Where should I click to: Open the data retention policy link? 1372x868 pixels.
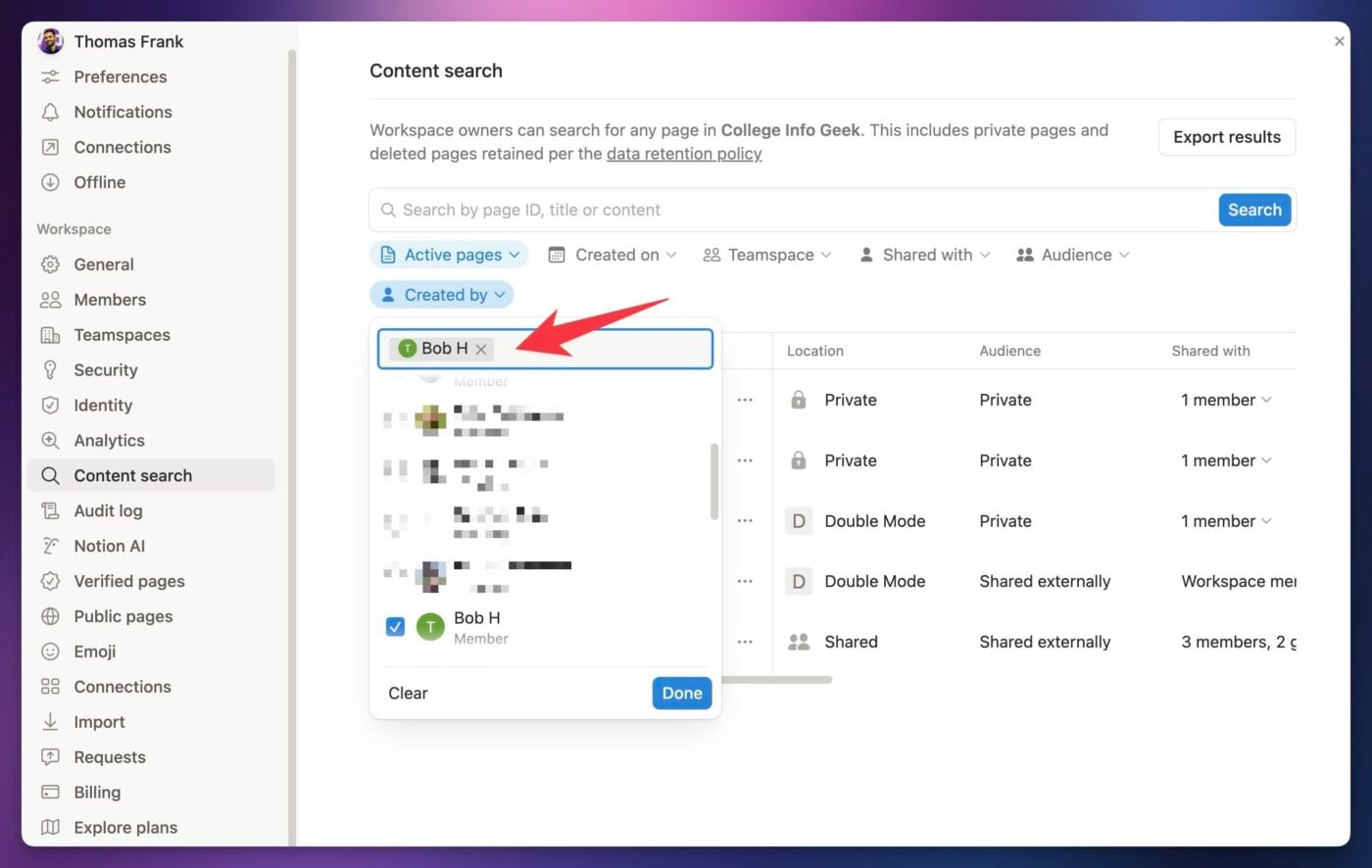[x=684, y=154]
